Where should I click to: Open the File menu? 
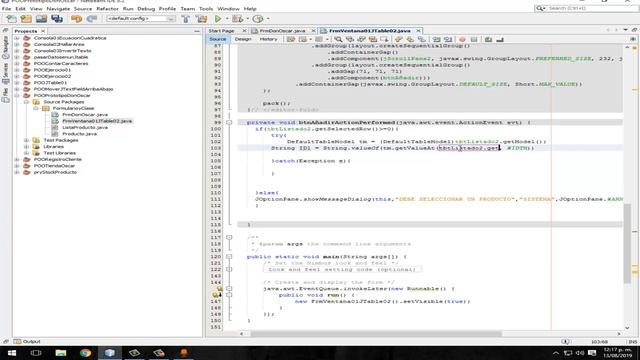point(6,9)
